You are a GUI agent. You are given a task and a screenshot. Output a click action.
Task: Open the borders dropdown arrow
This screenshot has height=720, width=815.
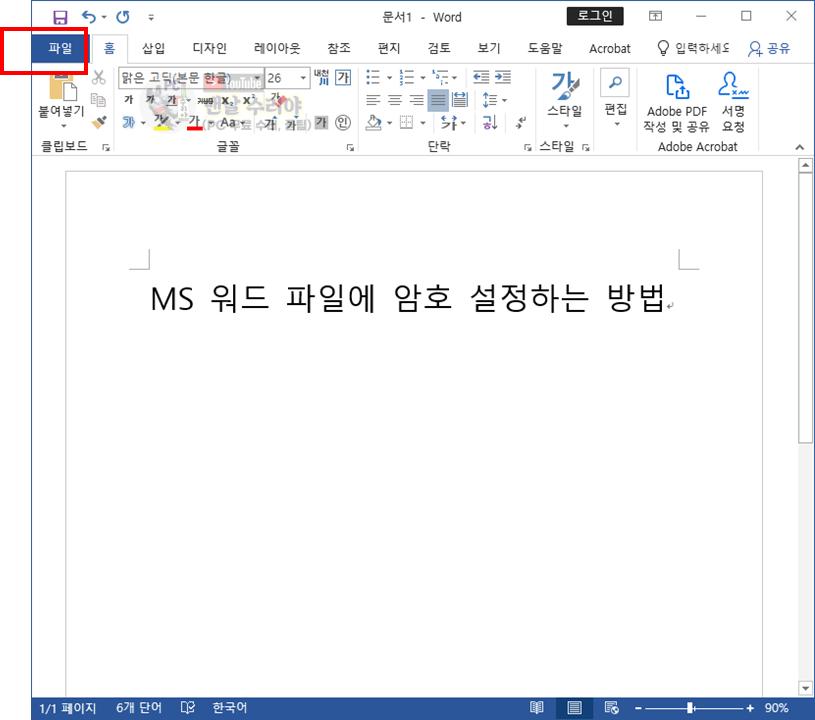[x=423, y=123]
